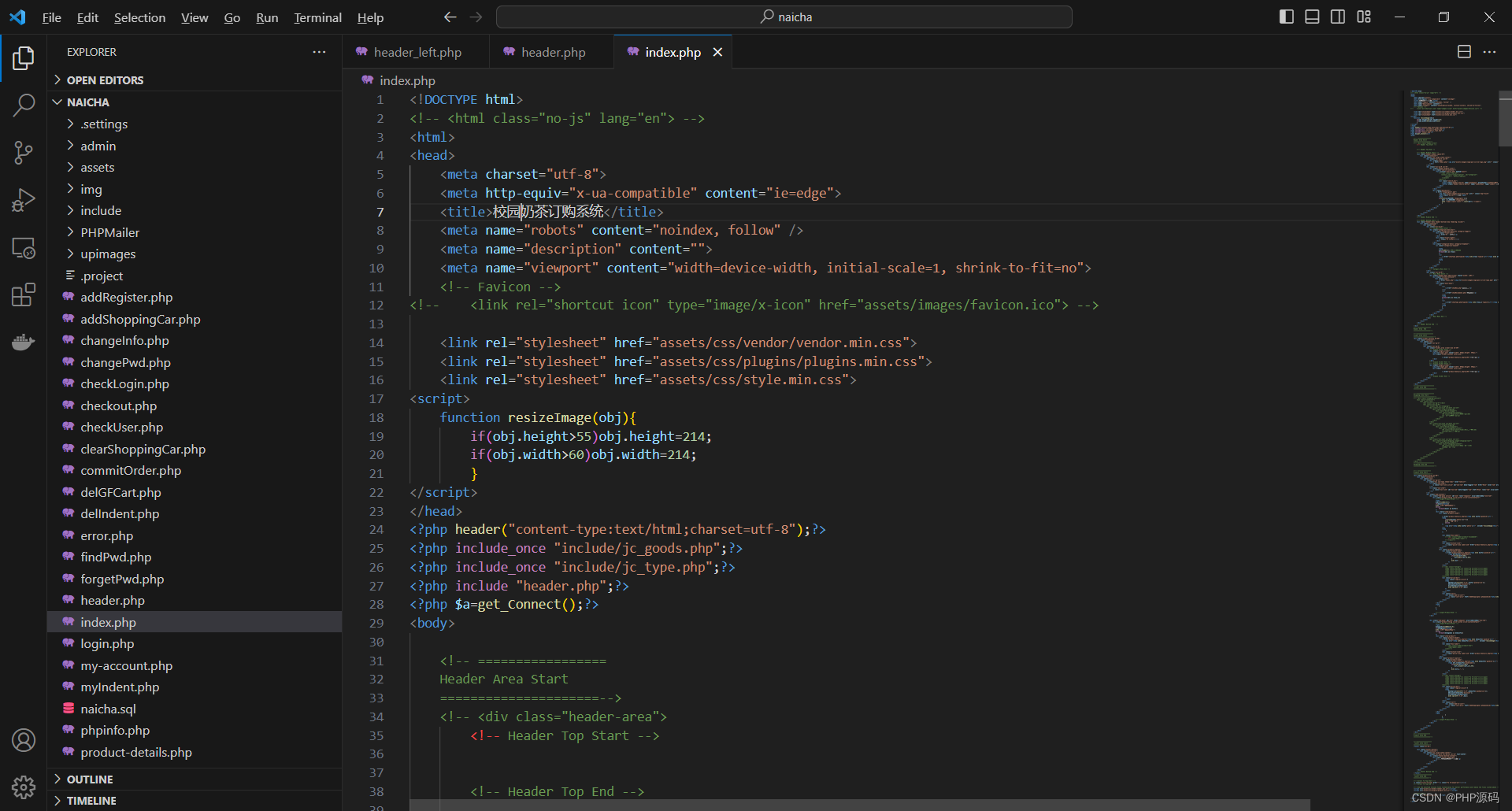Open the Help menu
The height and width of the screenshot is (811, 1512).
(x=370, y=17)
